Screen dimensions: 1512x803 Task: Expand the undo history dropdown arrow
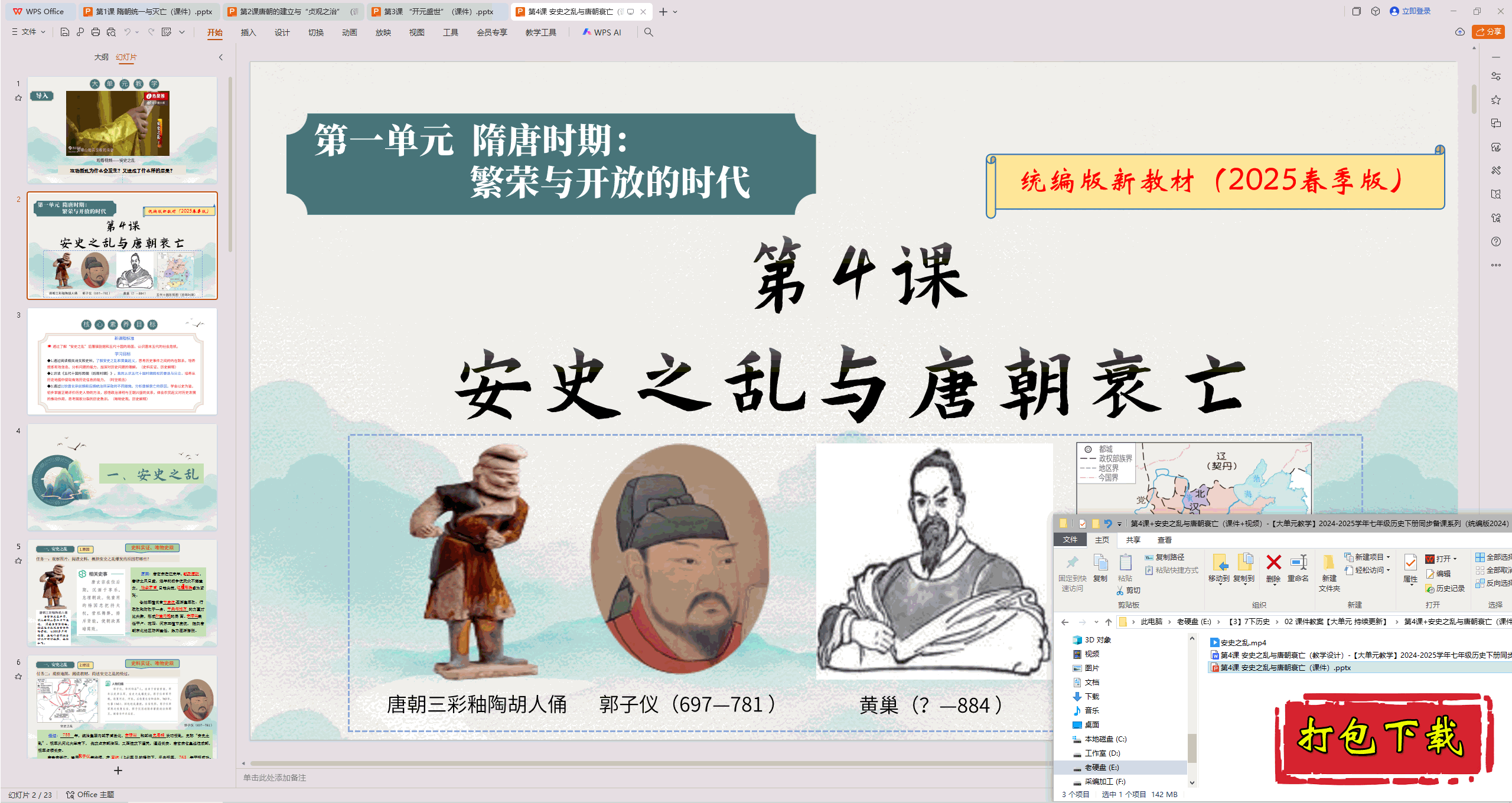(137, 32)
